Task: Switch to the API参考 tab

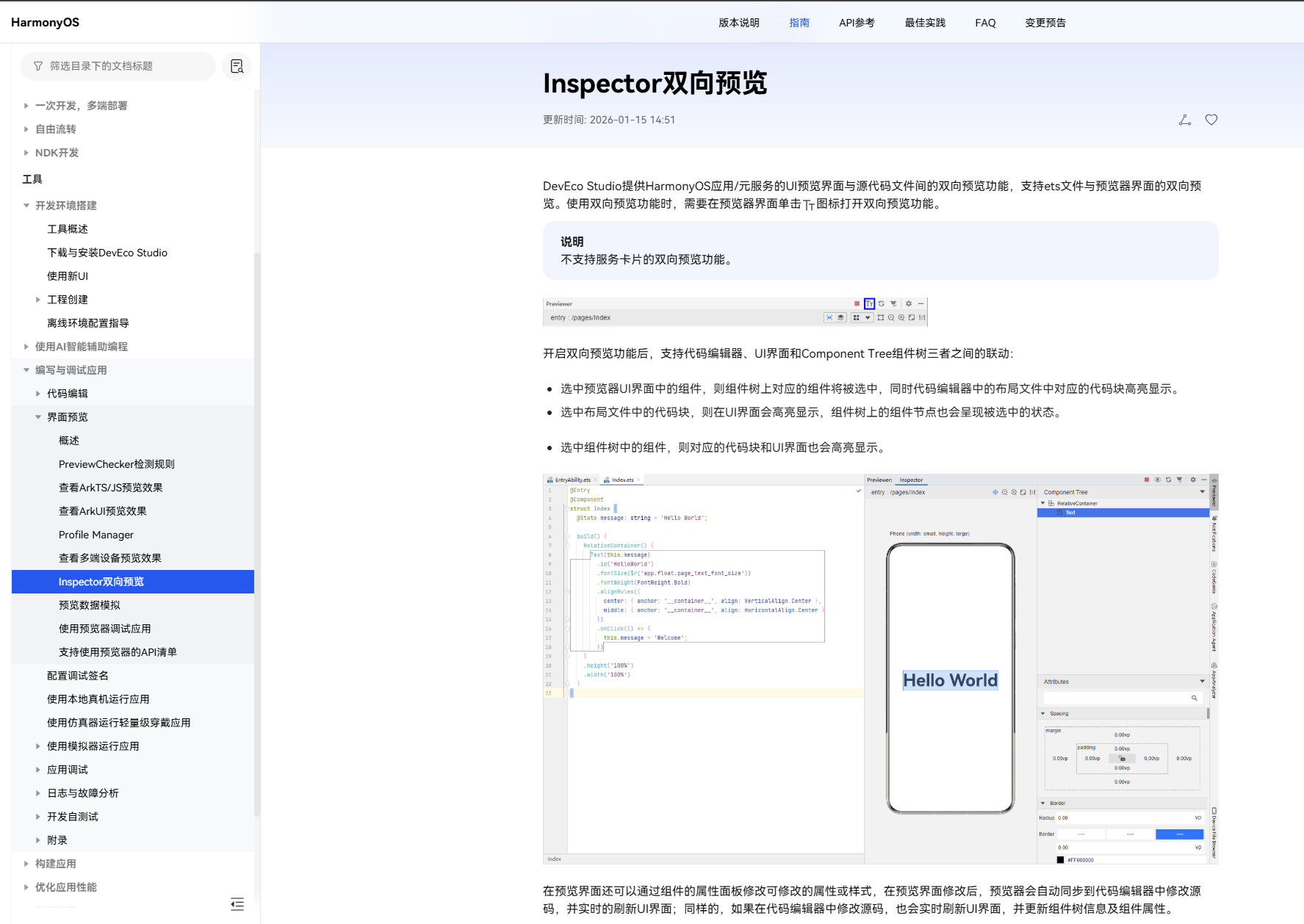Action: pos(857,23)
